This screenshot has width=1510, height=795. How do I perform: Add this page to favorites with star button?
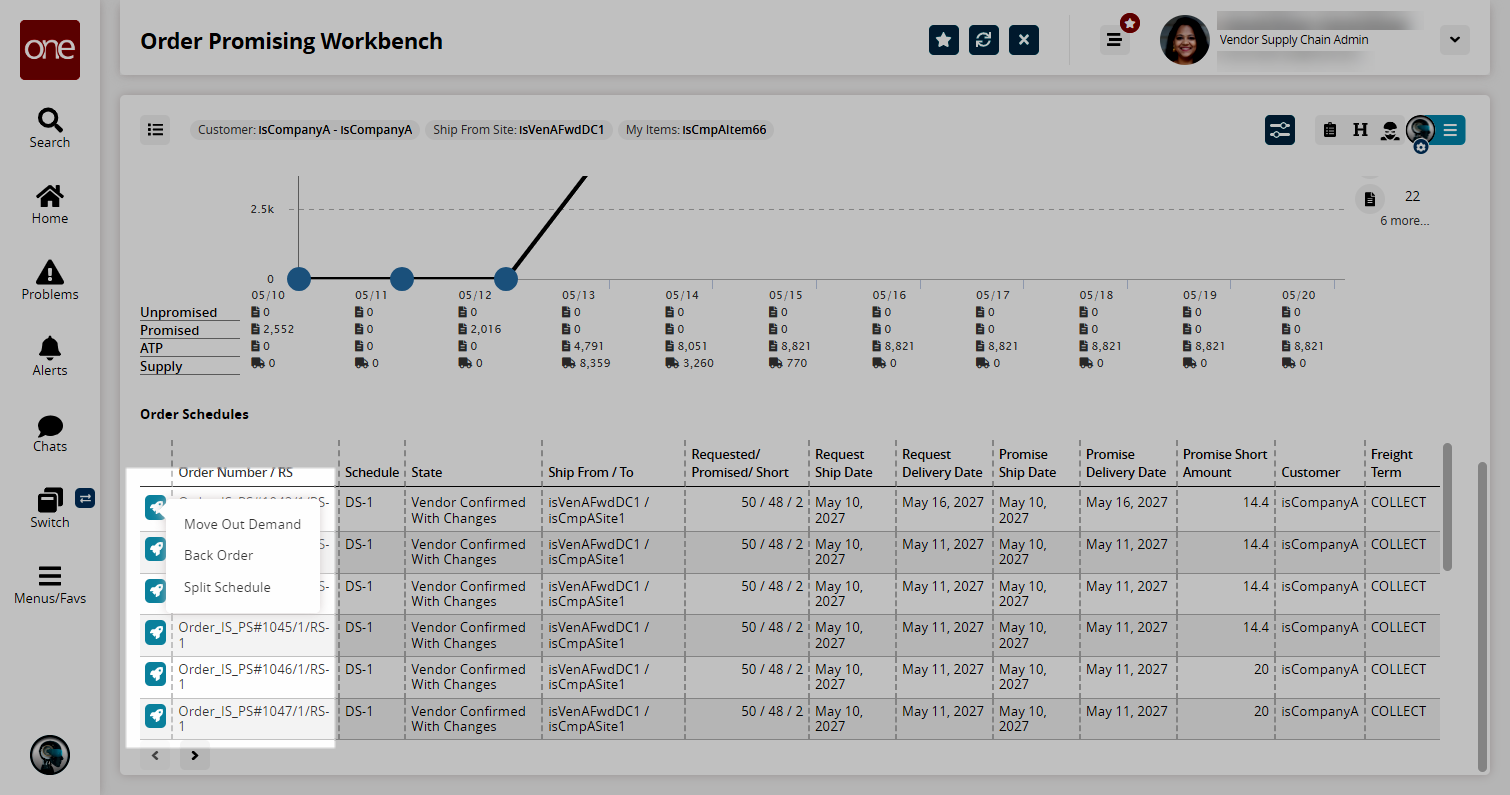tap(944, 40)
